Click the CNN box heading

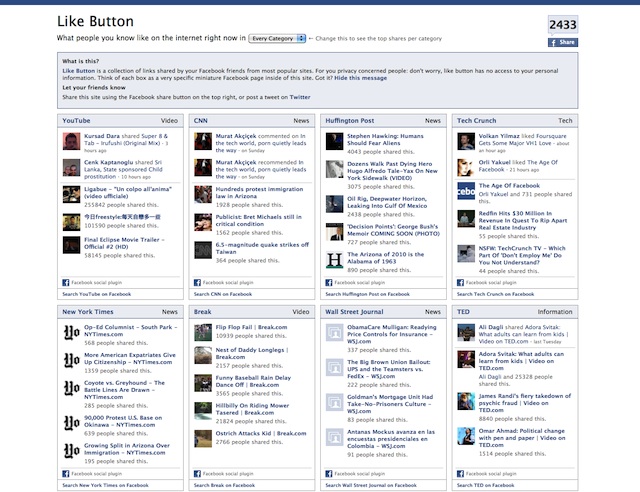[201, 120]
